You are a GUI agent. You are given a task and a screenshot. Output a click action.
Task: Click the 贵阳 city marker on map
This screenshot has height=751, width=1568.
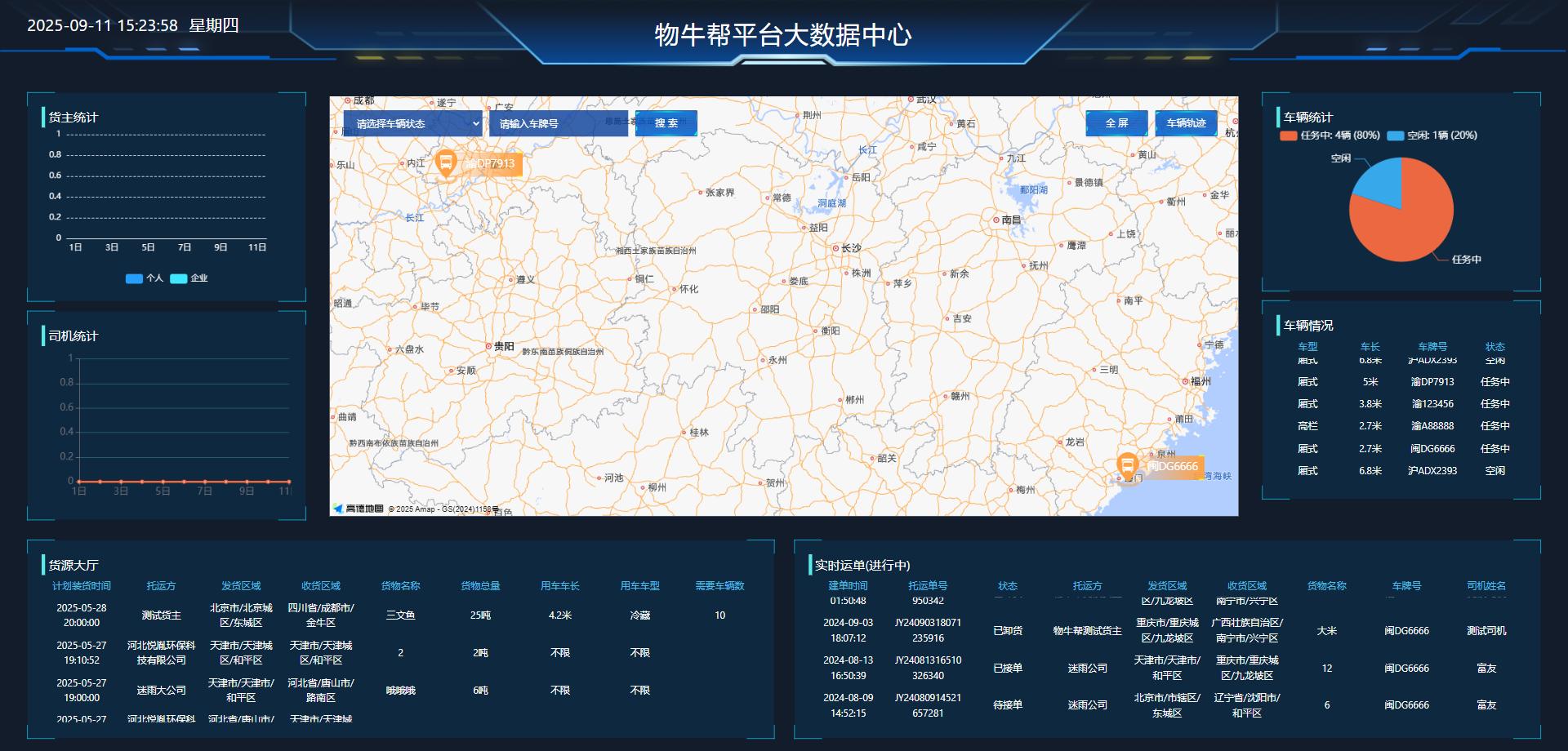click(488, 346)
